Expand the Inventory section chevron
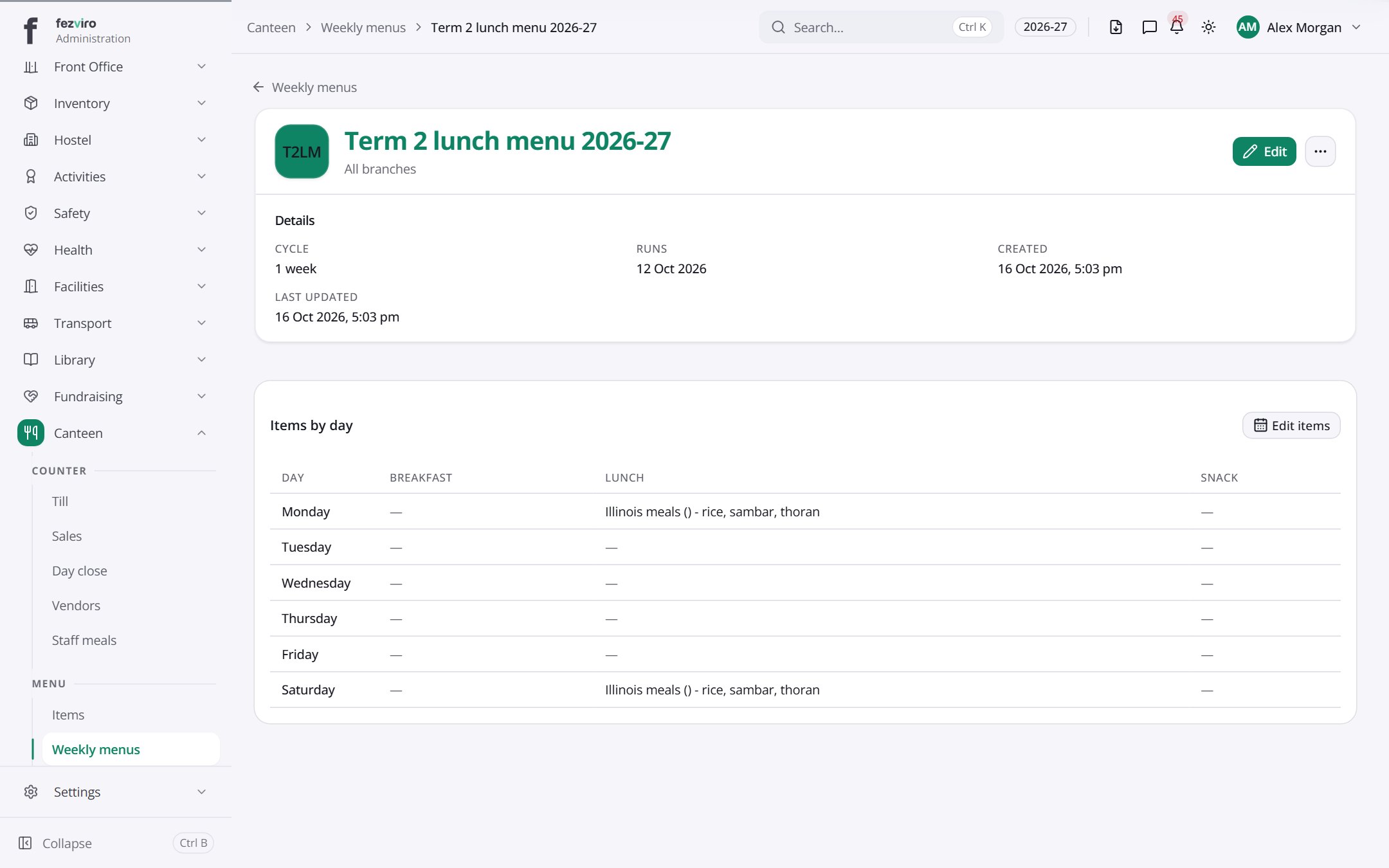This screenshot has width=1389, height=868. pos(201,104)
